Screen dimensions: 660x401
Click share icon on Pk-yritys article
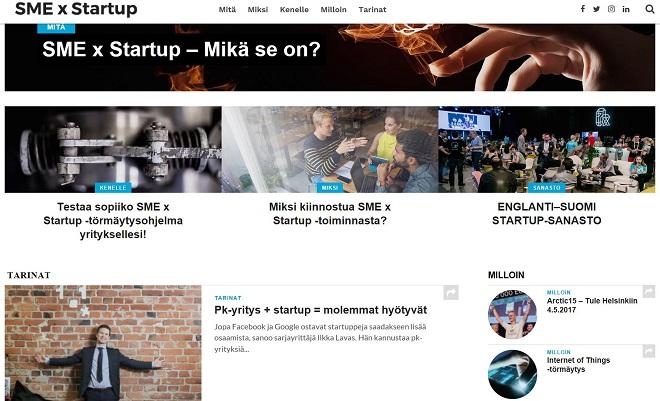(451, 292)
